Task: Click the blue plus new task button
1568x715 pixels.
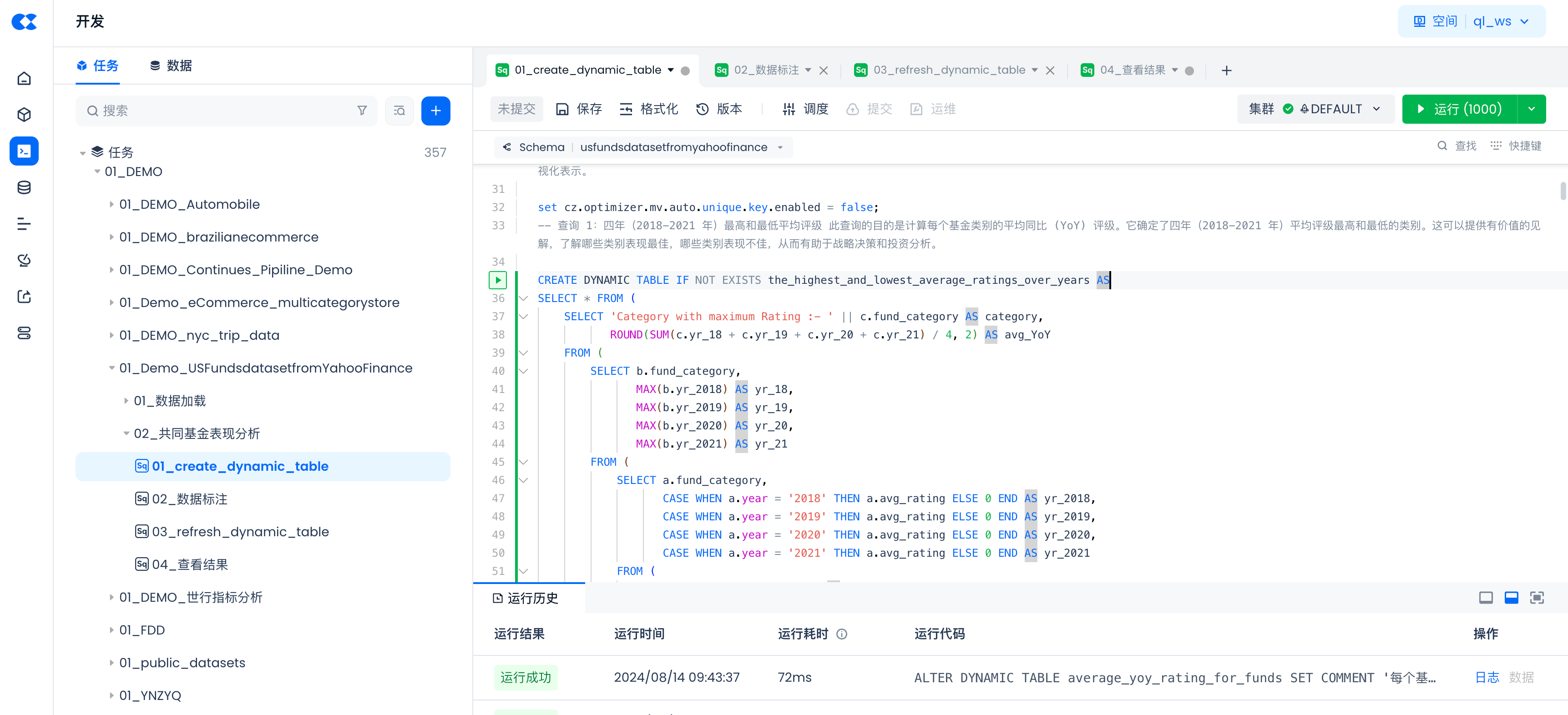Action: click(x=436, y=111)
